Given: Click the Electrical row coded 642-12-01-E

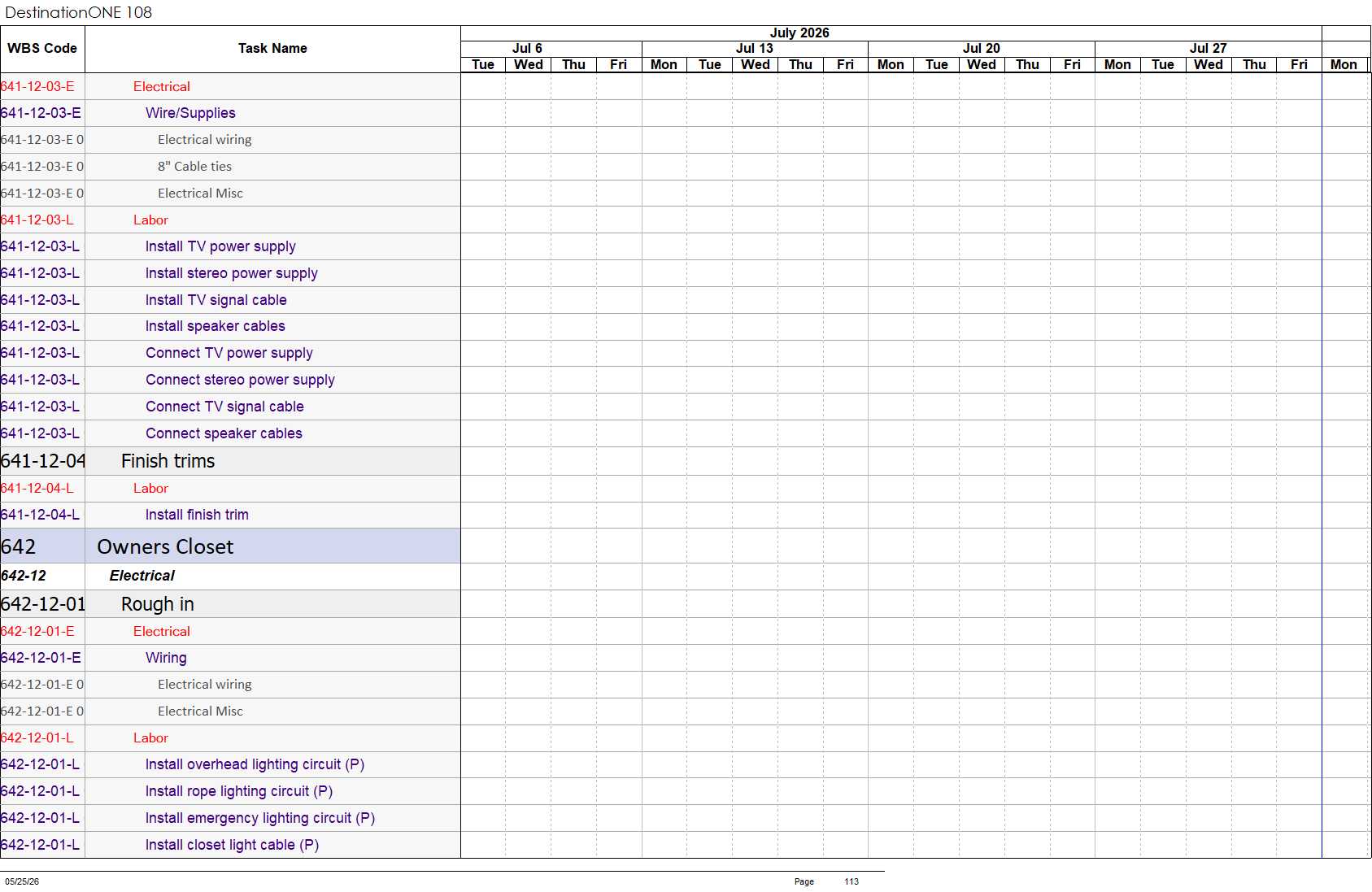Looking at the screenshot, I should point(230,631).
